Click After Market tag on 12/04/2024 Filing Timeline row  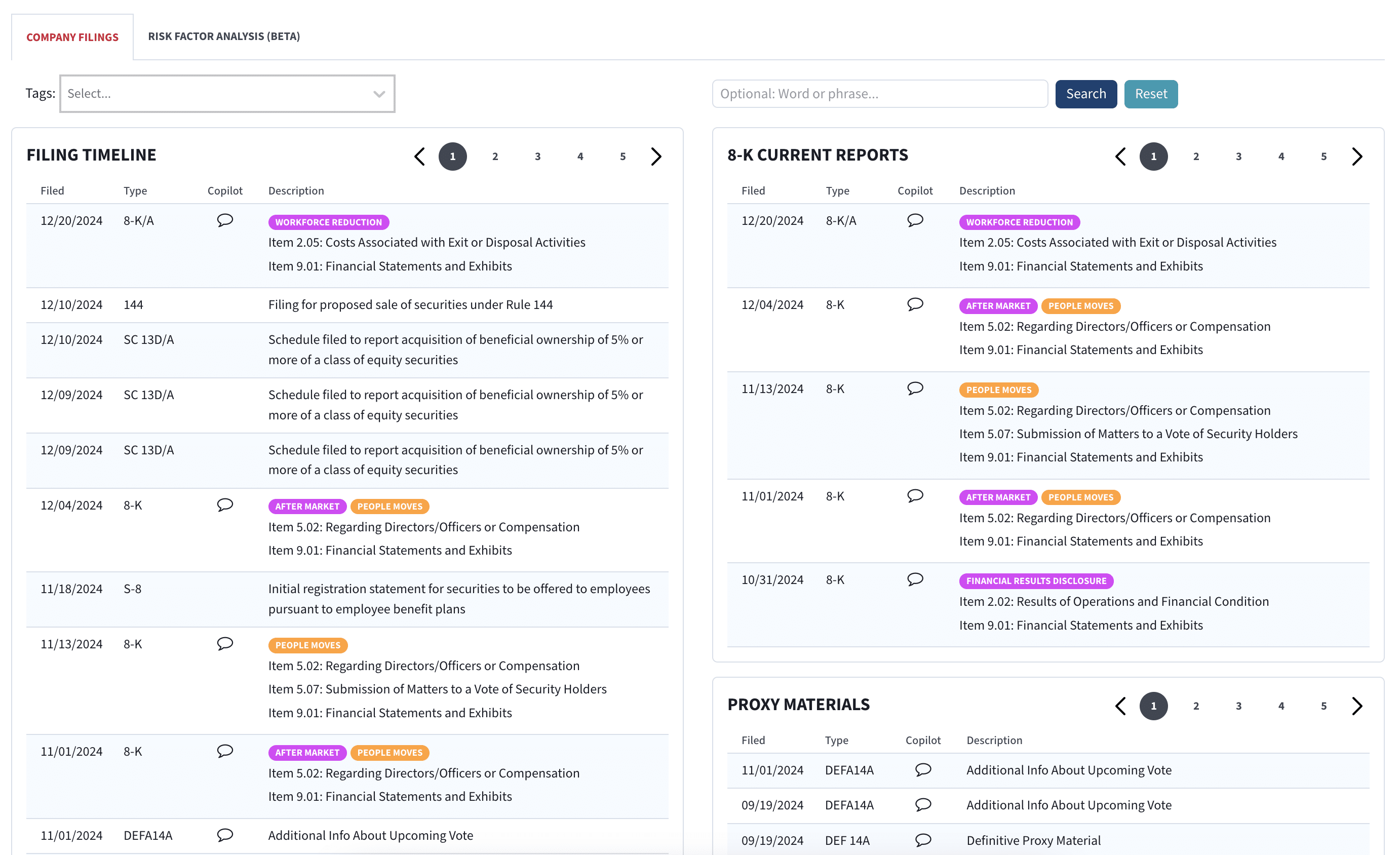tap(307, 506)
